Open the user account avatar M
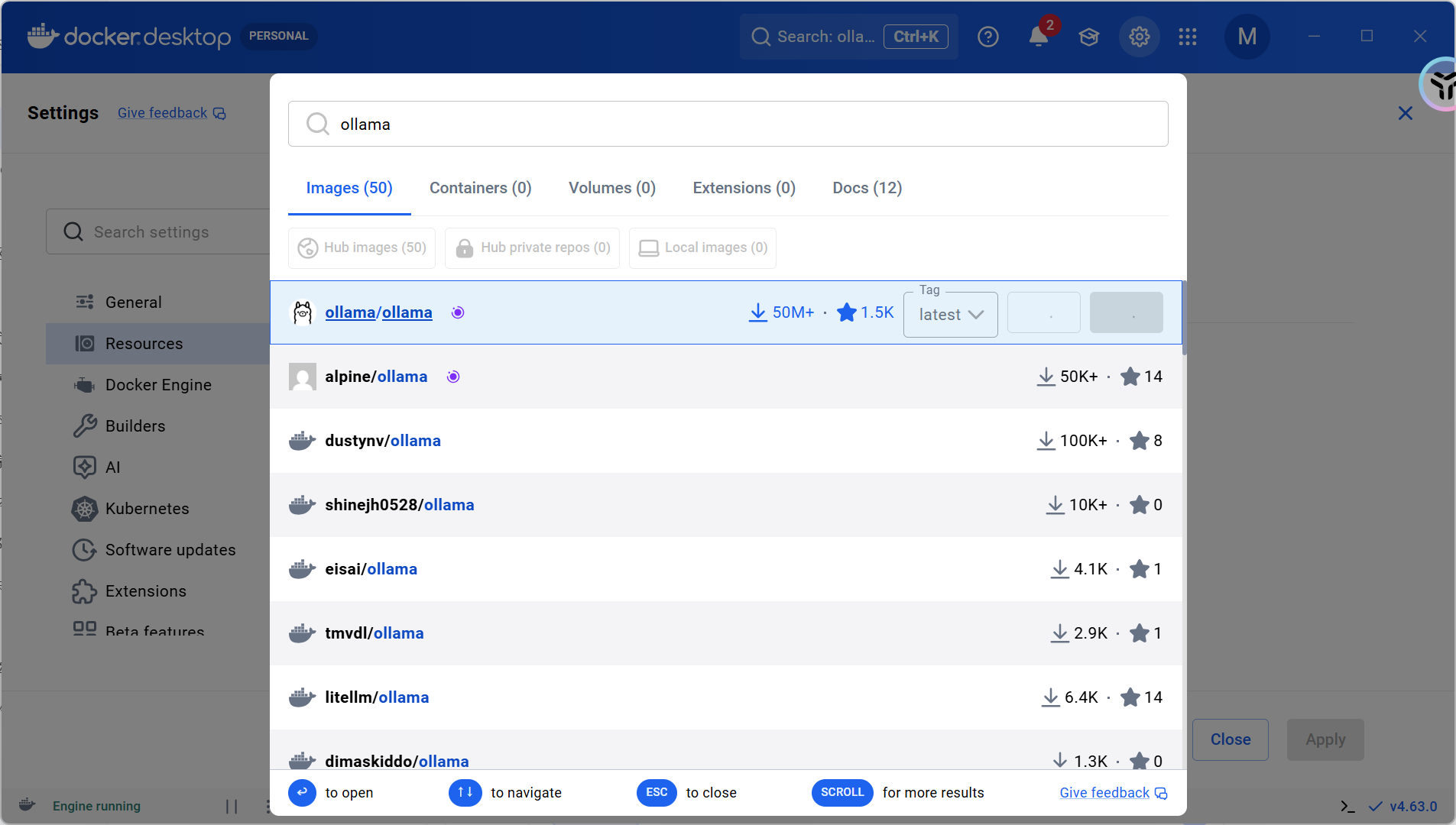The image size is (1456, 825). point(1247,37)
